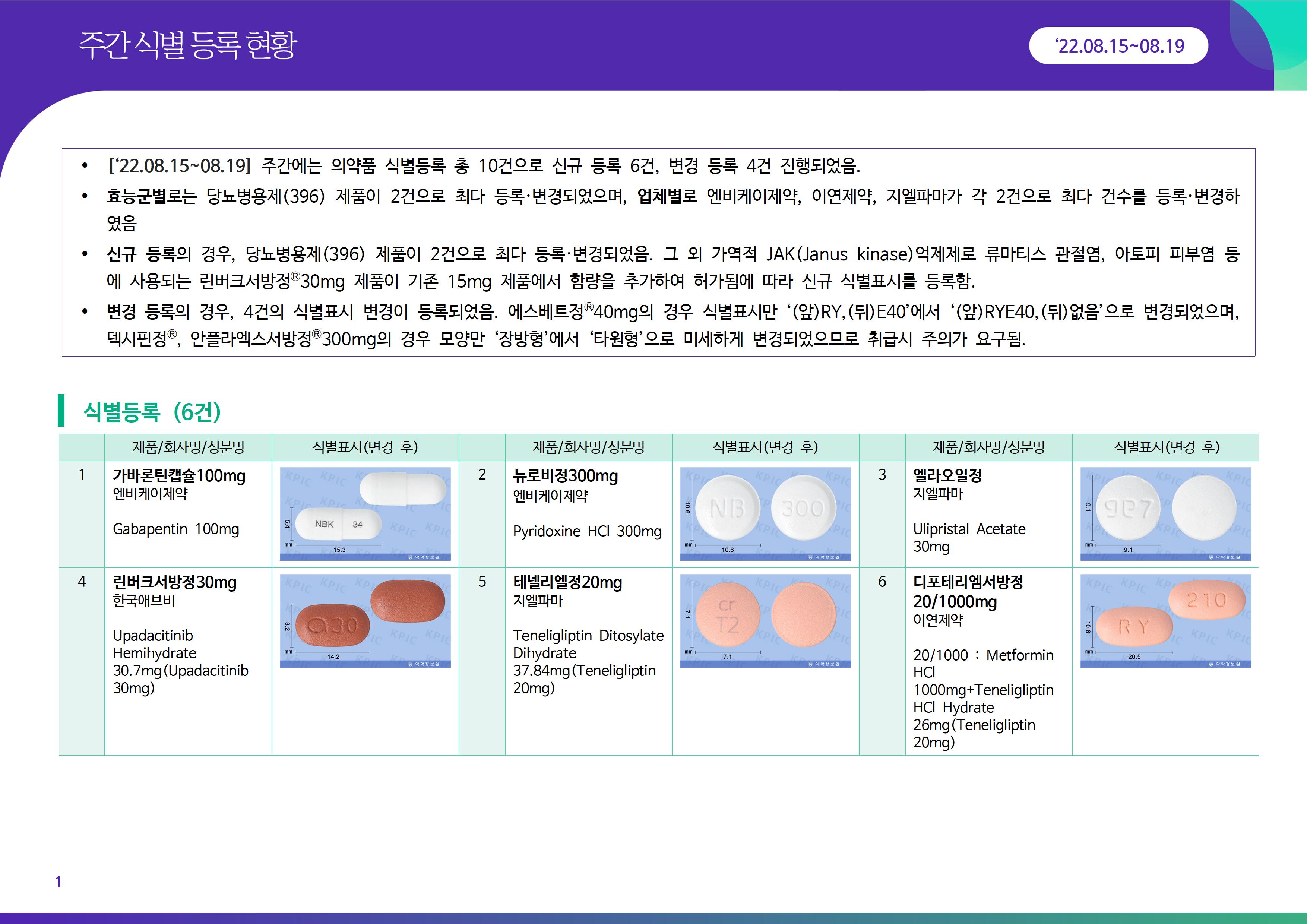Click the 한국애브비 company name
The width and height of the screenshot is (1307, 924).
144,601
